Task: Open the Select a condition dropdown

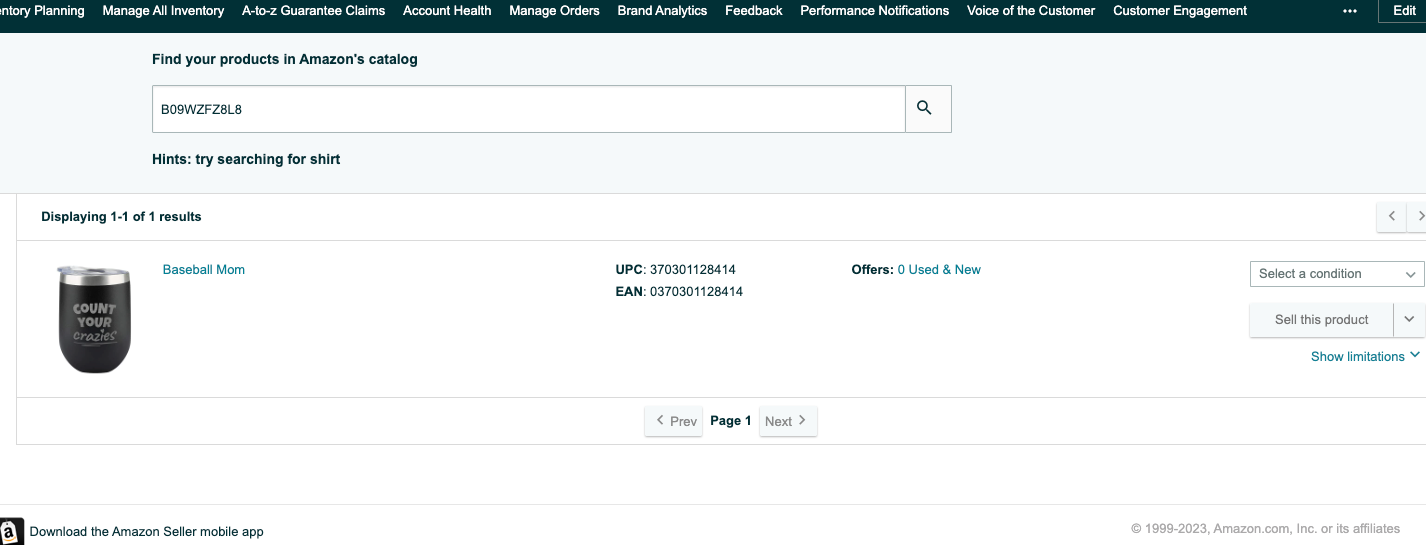Action: pyautogui.click(x=1337, y=274)
